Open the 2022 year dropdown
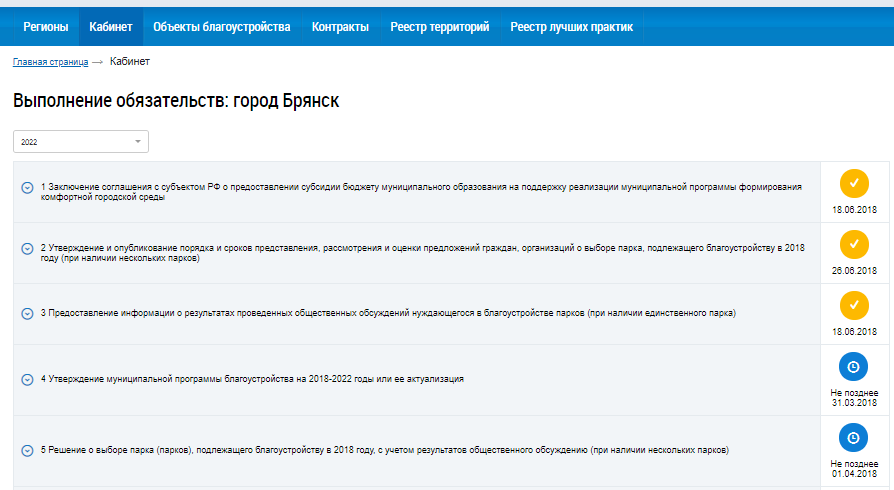 [81, 142]
